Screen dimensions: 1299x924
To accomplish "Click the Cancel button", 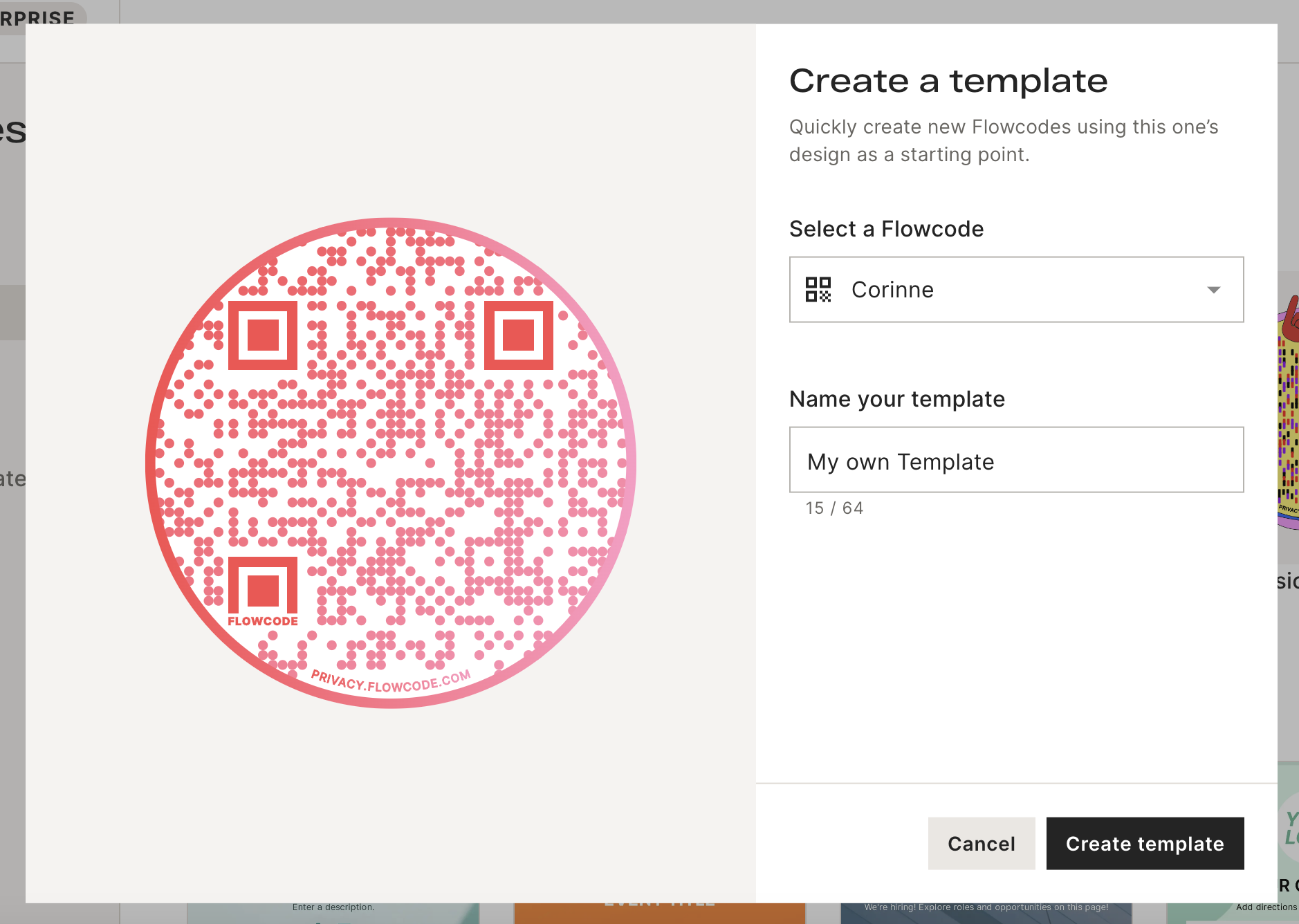I will tap(982, 844).
